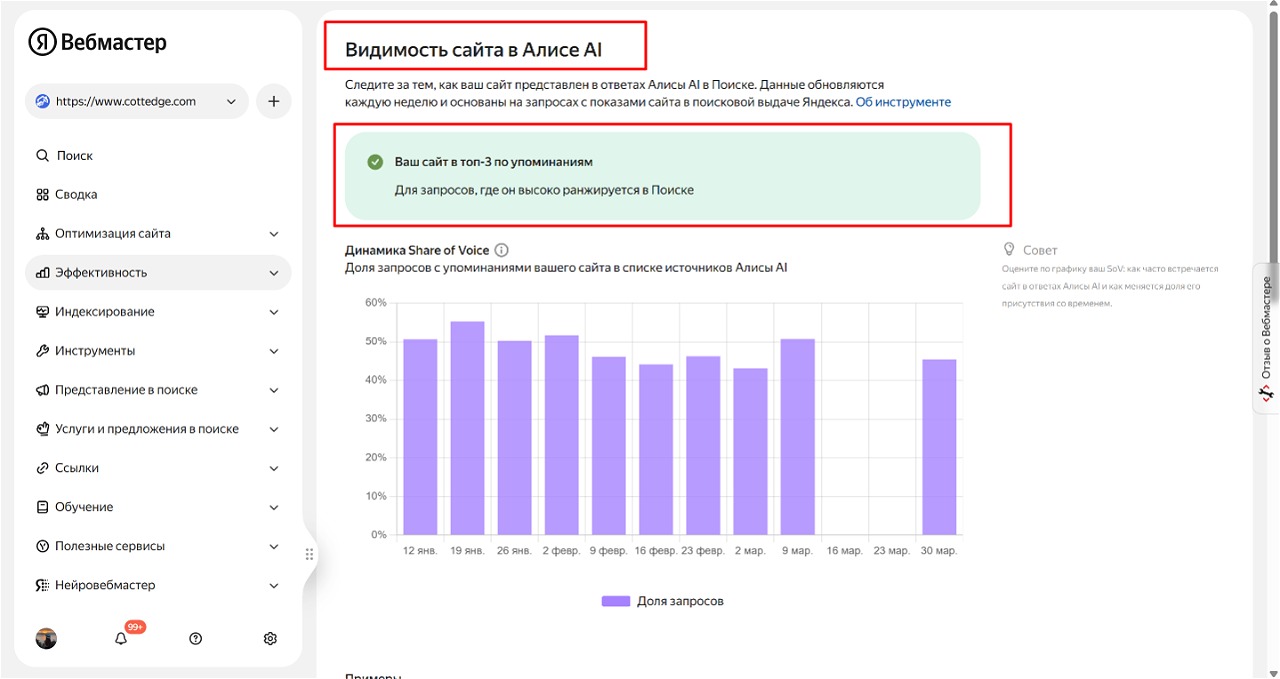Expand the Оптимизация сайта section
This screenshot has width=1280, height=679.
point(157,234)
